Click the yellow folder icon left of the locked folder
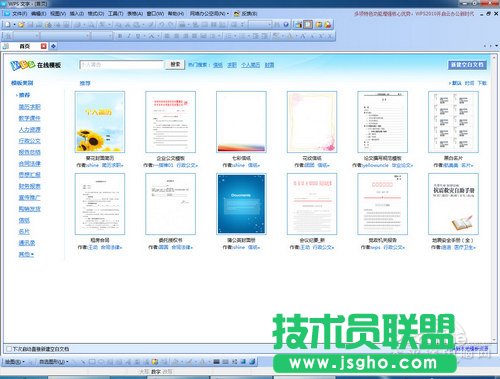Screen dimensions: 500x379 pos(319,25)
